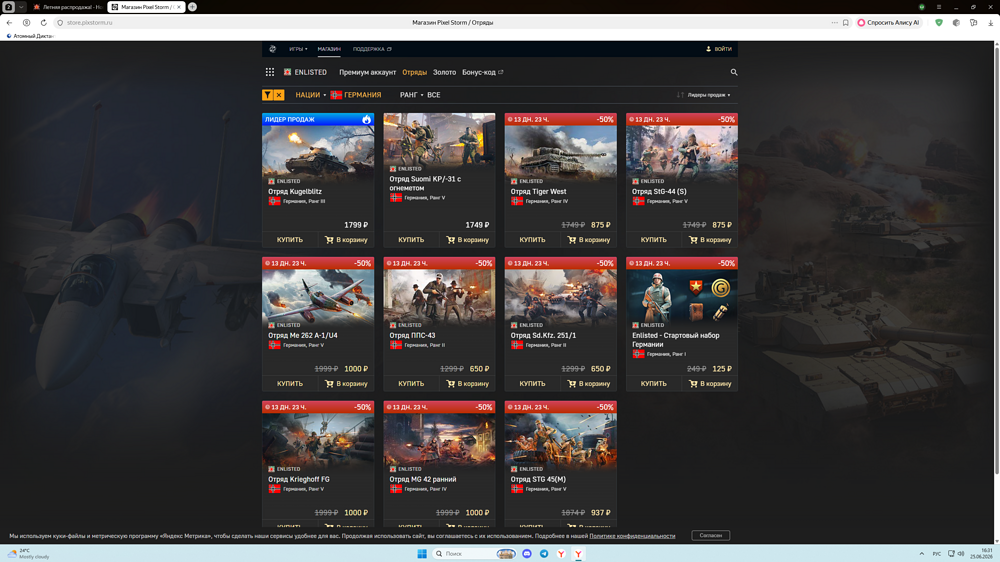Reload the page with the refresh icon
The image size is (1000, 562).
coord(43,22)
